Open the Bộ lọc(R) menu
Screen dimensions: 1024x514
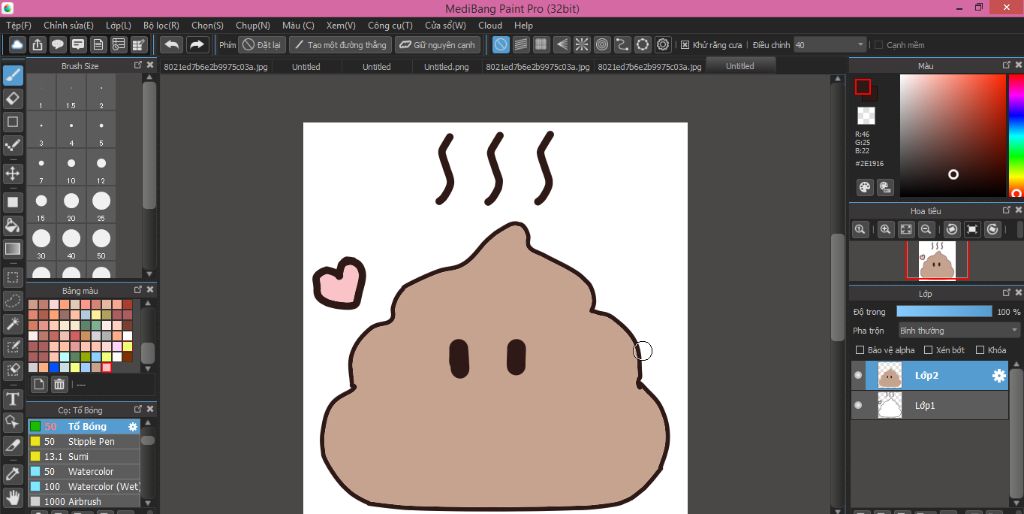[x=161, y=25]
